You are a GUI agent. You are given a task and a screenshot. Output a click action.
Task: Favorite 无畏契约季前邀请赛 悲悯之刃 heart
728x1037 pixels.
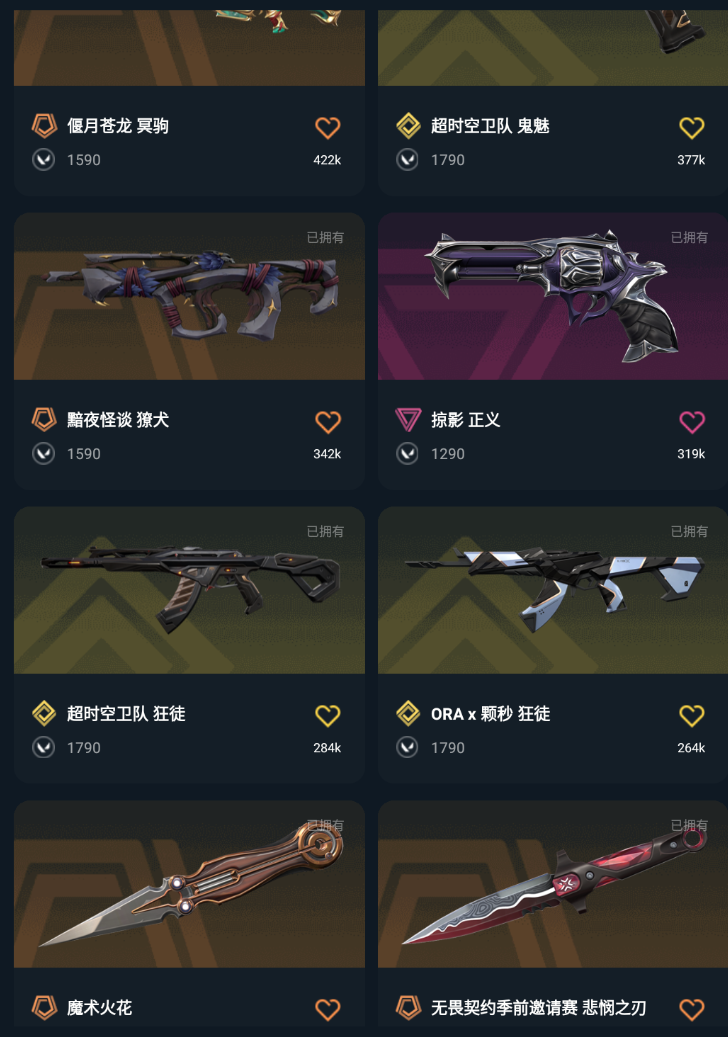click(x=692, y=1009)
